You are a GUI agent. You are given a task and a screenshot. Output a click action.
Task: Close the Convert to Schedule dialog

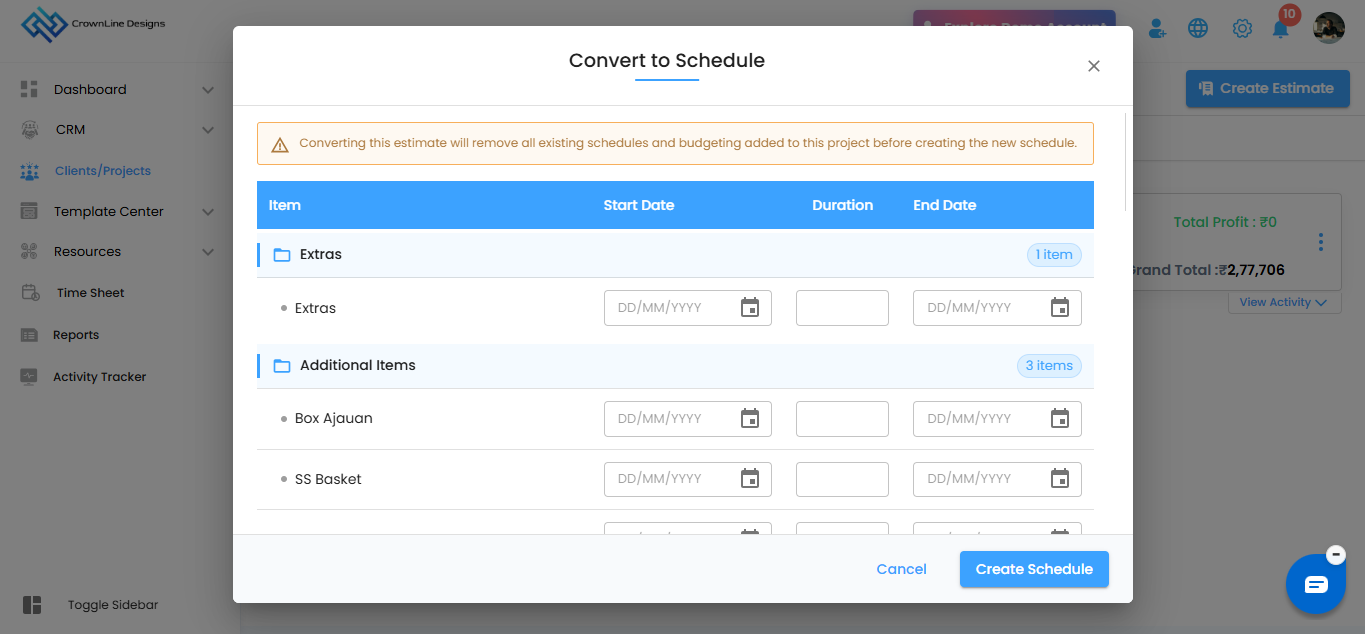1094,66
